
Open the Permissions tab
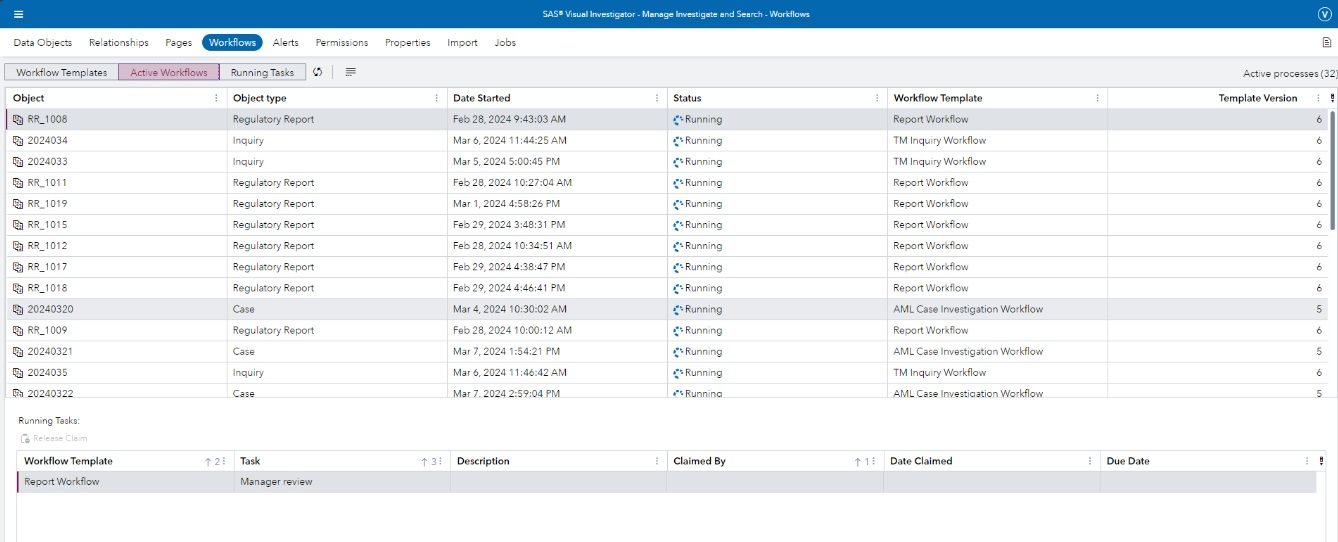pyautogui.click(x=342, y=43)
